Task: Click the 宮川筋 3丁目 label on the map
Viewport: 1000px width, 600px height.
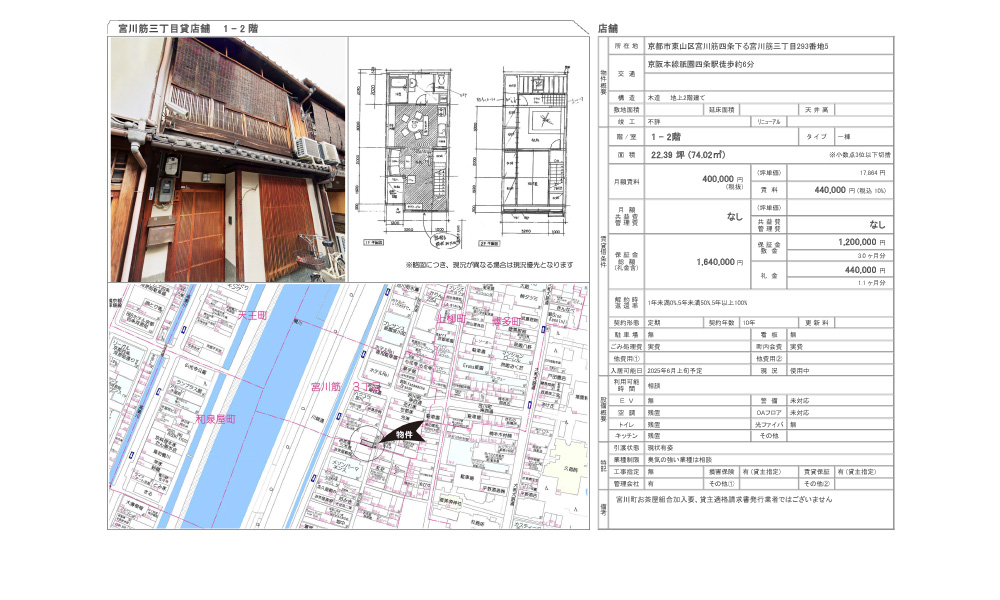Action: (345, 387)
